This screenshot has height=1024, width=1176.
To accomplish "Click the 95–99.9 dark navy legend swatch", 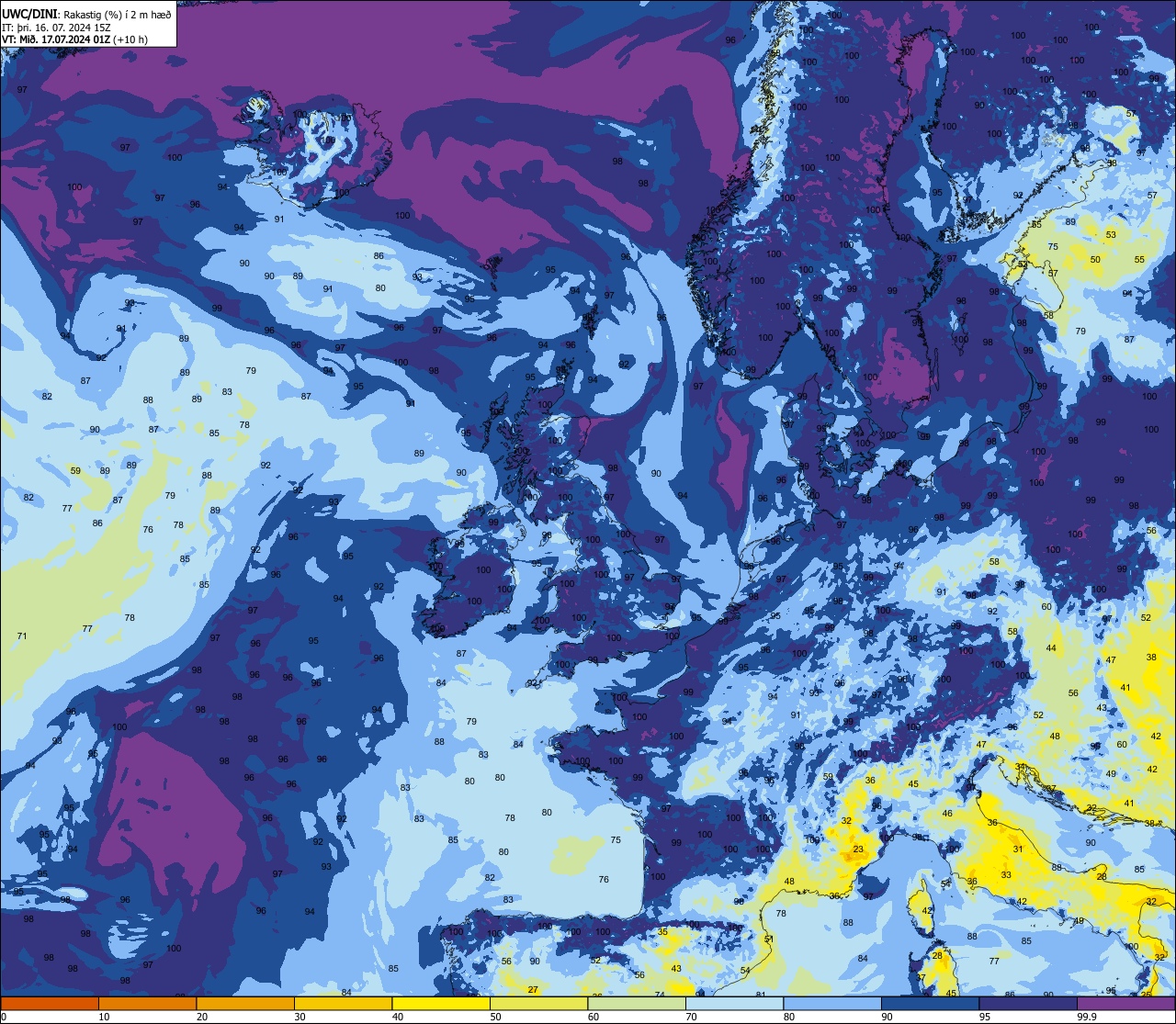I will pyautogui.click(x=1028, y=1003).
